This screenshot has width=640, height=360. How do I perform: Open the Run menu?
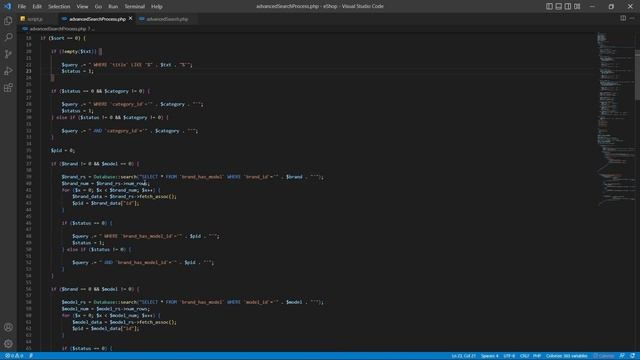pos(113,7)
